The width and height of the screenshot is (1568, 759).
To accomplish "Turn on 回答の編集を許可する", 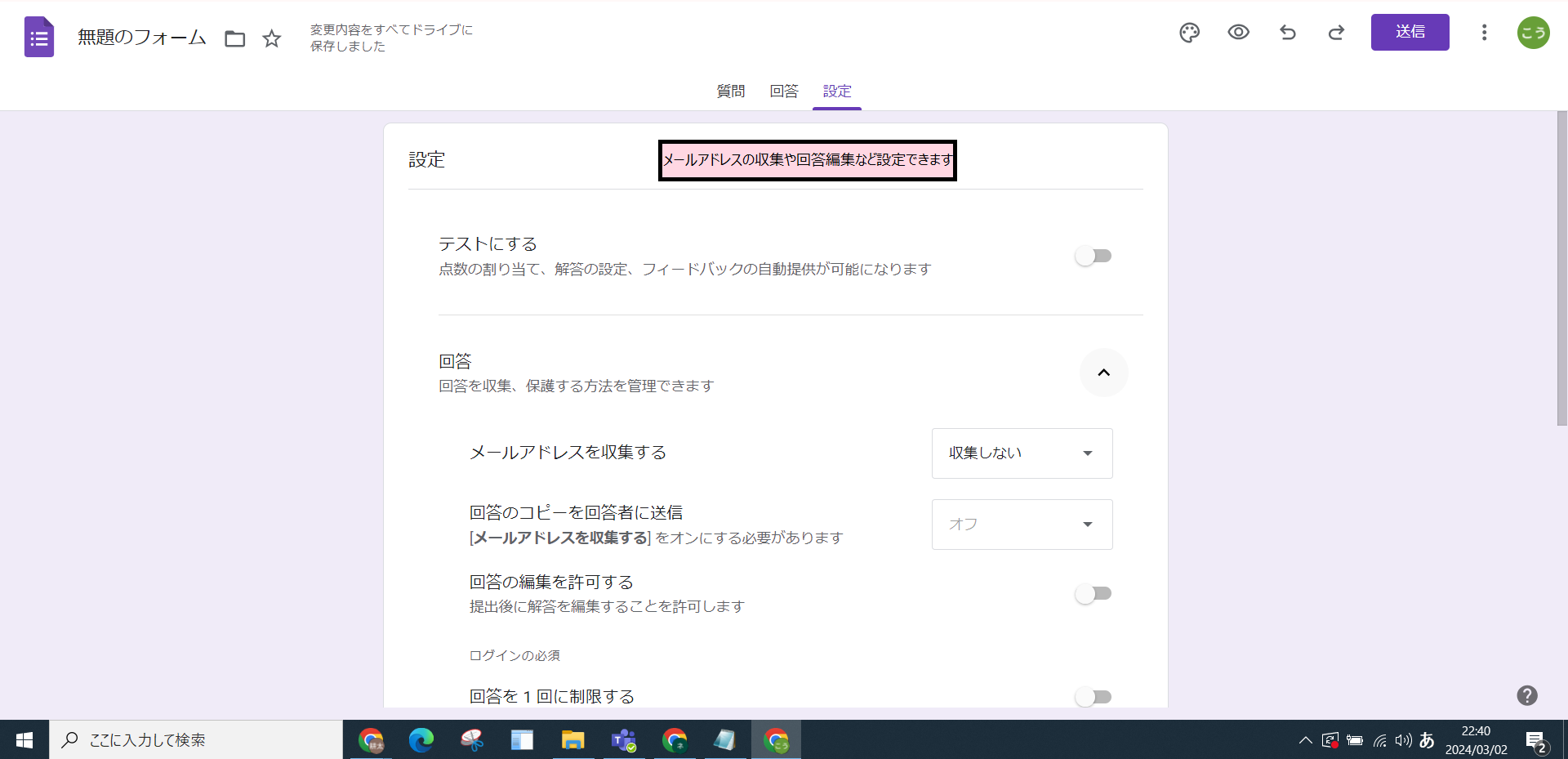I will [x=1094, y=594].
